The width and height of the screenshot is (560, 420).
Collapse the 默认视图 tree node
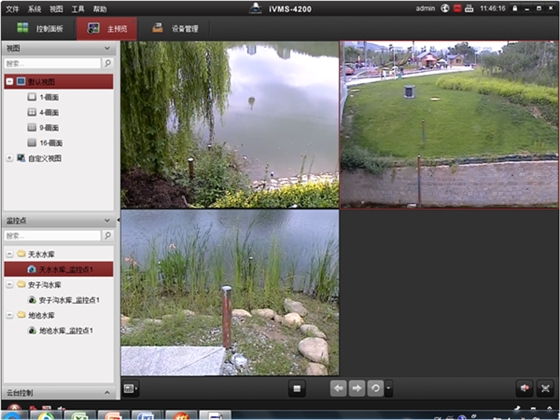coord(10,81)
